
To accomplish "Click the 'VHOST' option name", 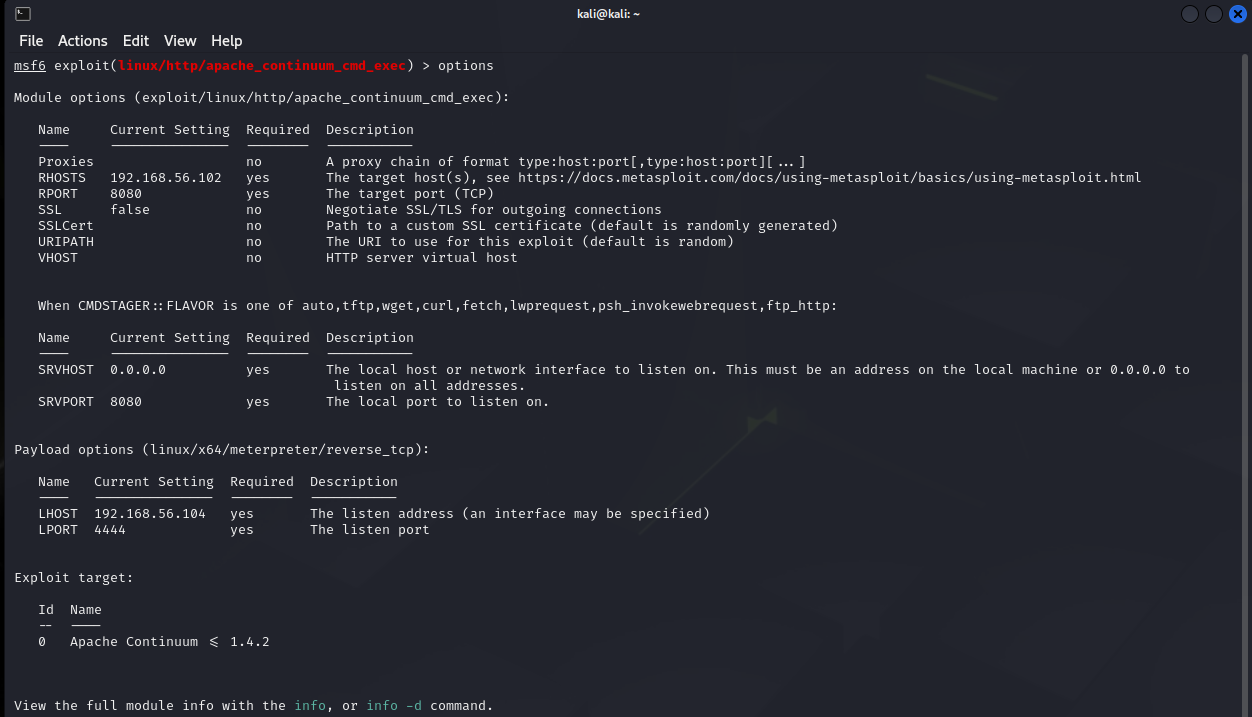I will [x=58, y=258].
